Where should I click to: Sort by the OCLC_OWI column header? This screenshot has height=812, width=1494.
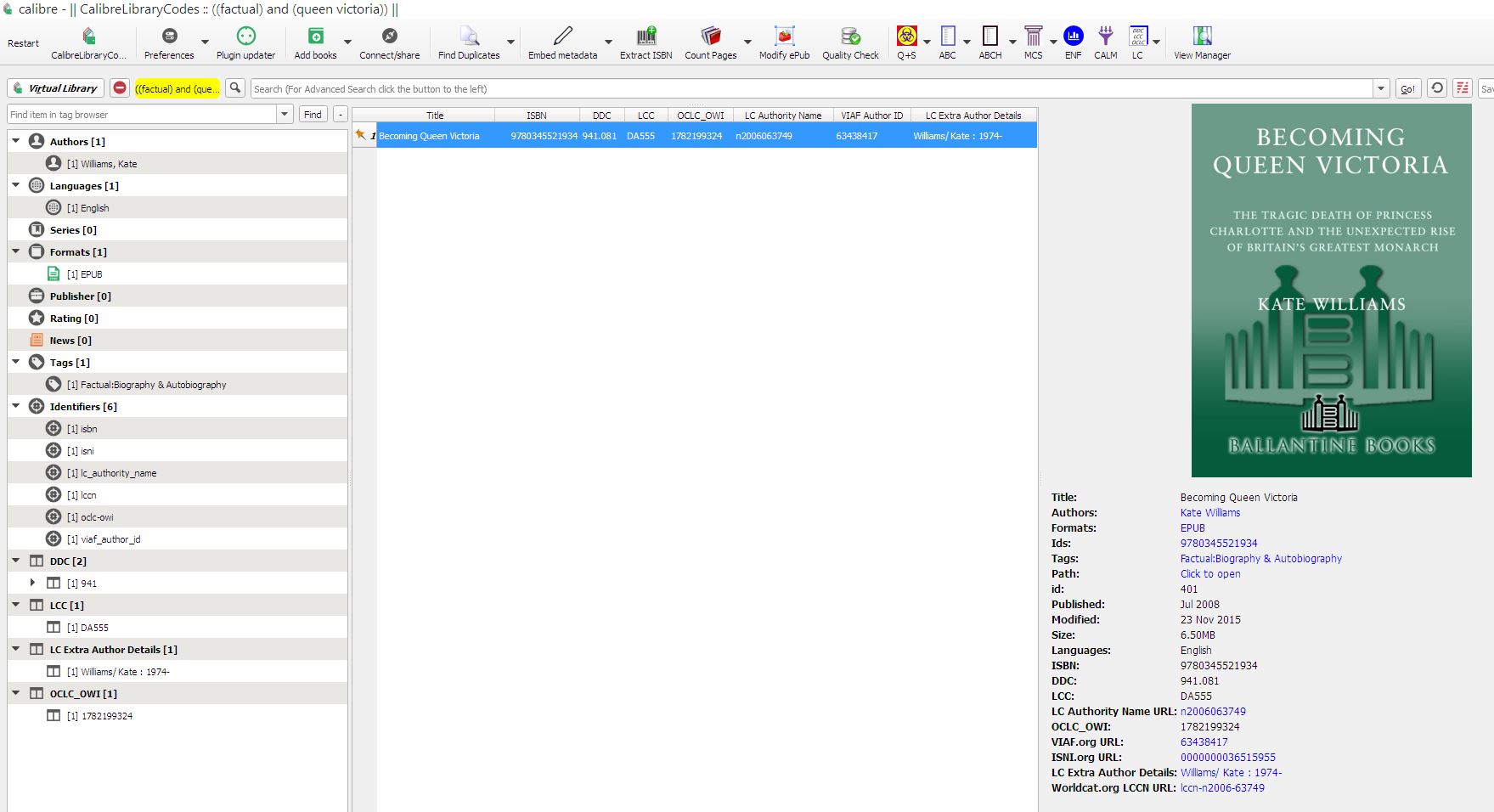[x=701, y=115]
